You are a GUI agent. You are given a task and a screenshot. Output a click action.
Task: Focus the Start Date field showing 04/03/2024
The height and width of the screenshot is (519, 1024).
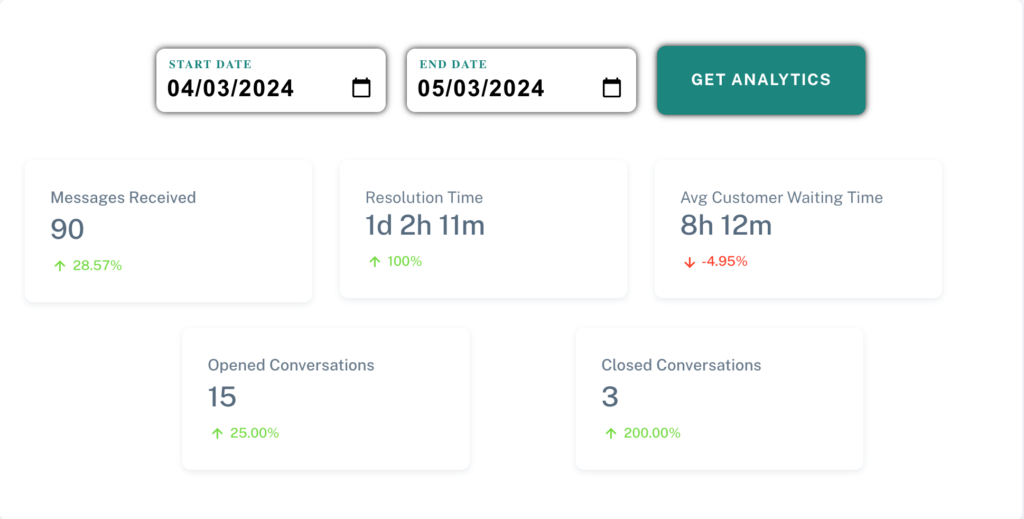231,88
